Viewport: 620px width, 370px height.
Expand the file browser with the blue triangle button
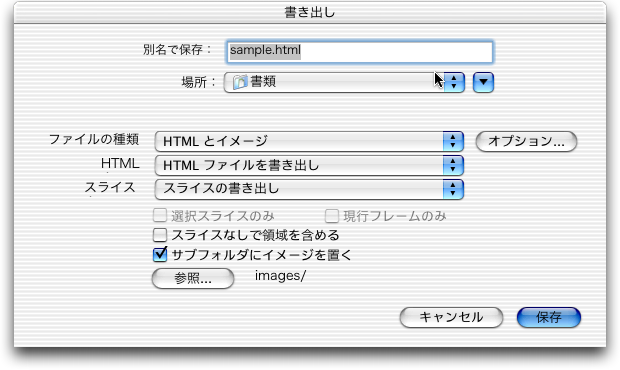483,82
